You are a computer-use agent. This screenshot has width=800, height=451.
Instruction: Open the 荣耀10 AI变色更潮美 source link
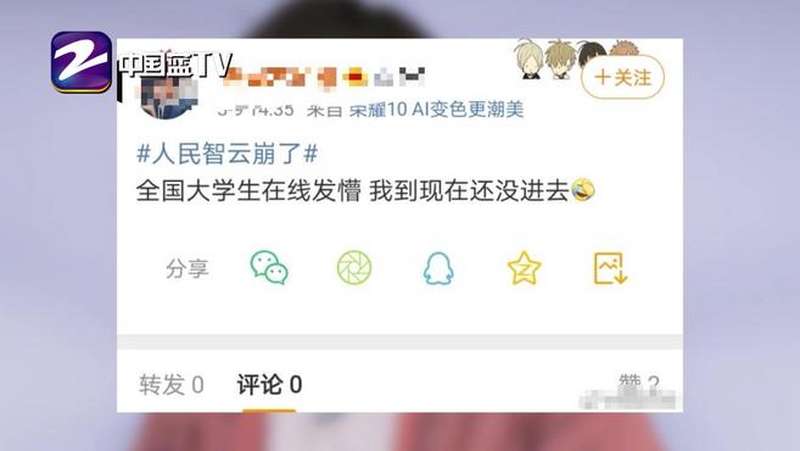click(437, 109)
